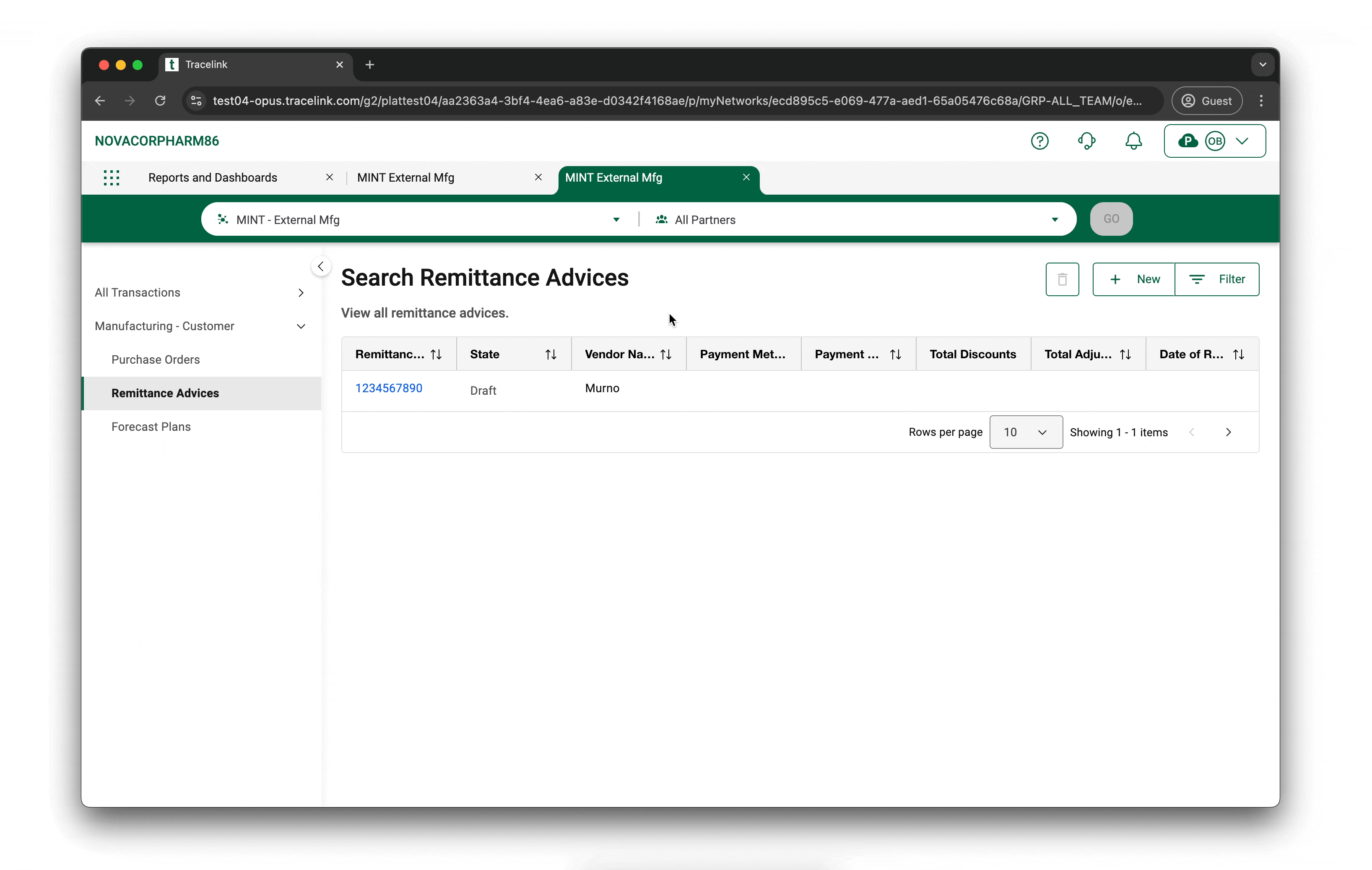Sort by State column arrows
1372x870 pixels.
pyautogui.click(x=551, y=354)
